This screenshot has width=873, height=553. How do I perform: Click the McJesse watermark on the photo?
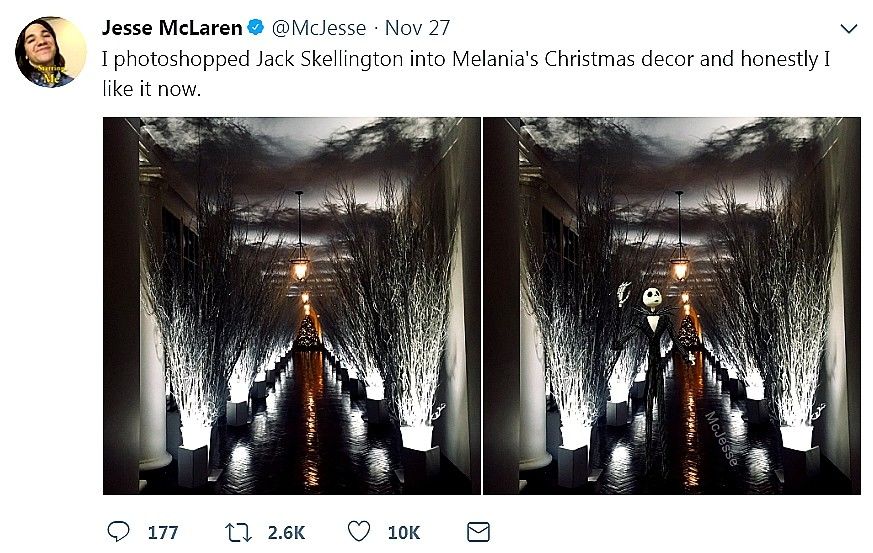(722, 438)
